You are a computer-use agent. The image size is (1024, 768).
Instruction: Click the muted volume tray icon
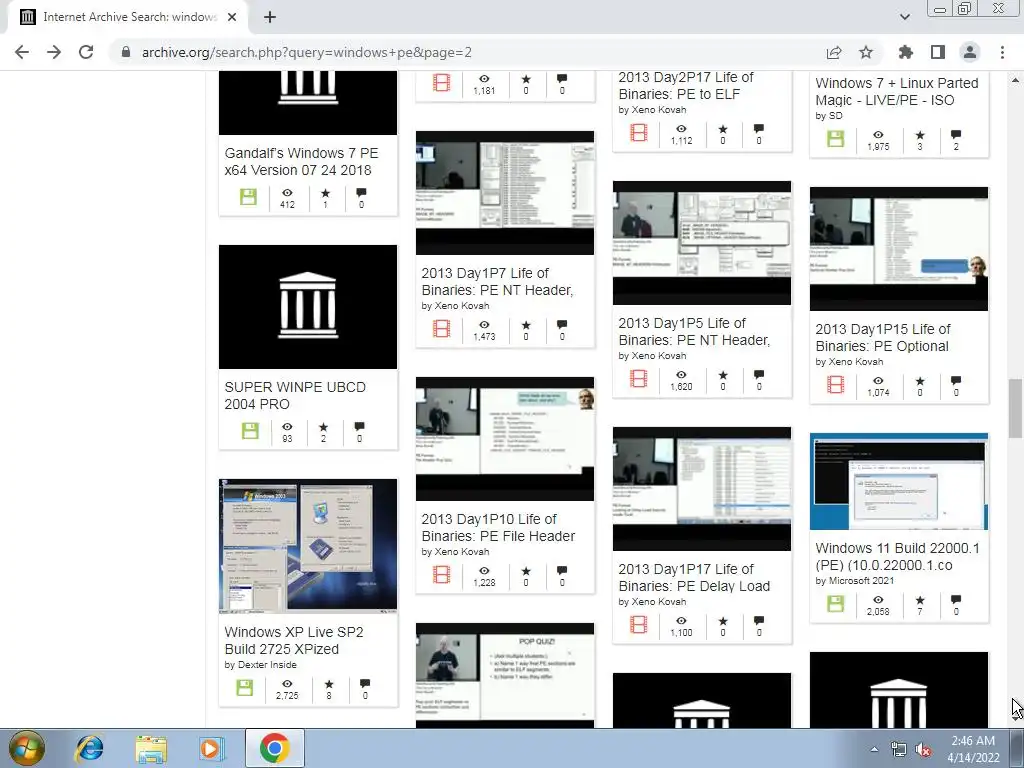coord(923,750)
